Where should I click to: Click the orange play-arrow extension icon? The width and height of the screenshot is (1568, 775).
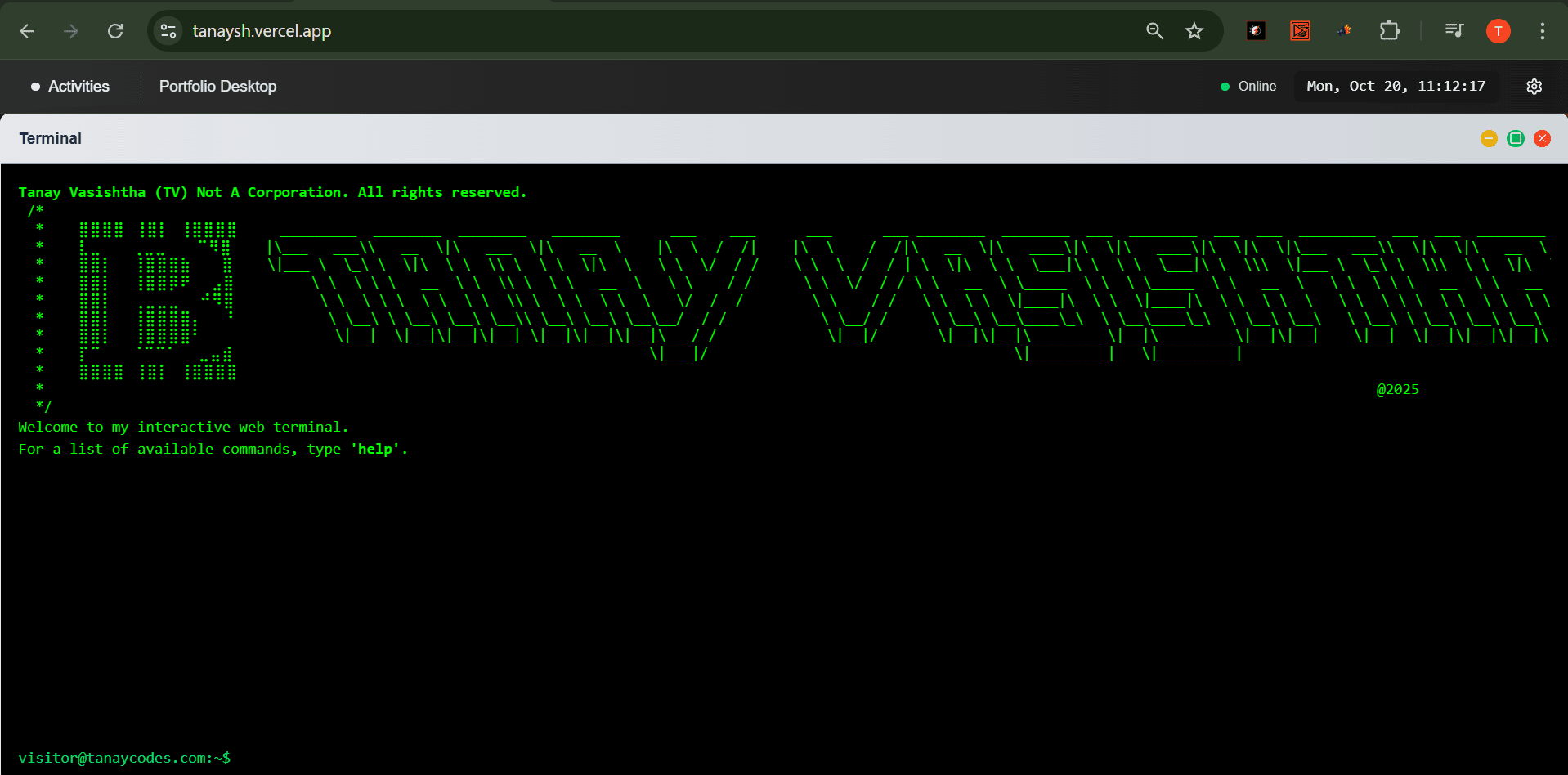(1300, 31)
